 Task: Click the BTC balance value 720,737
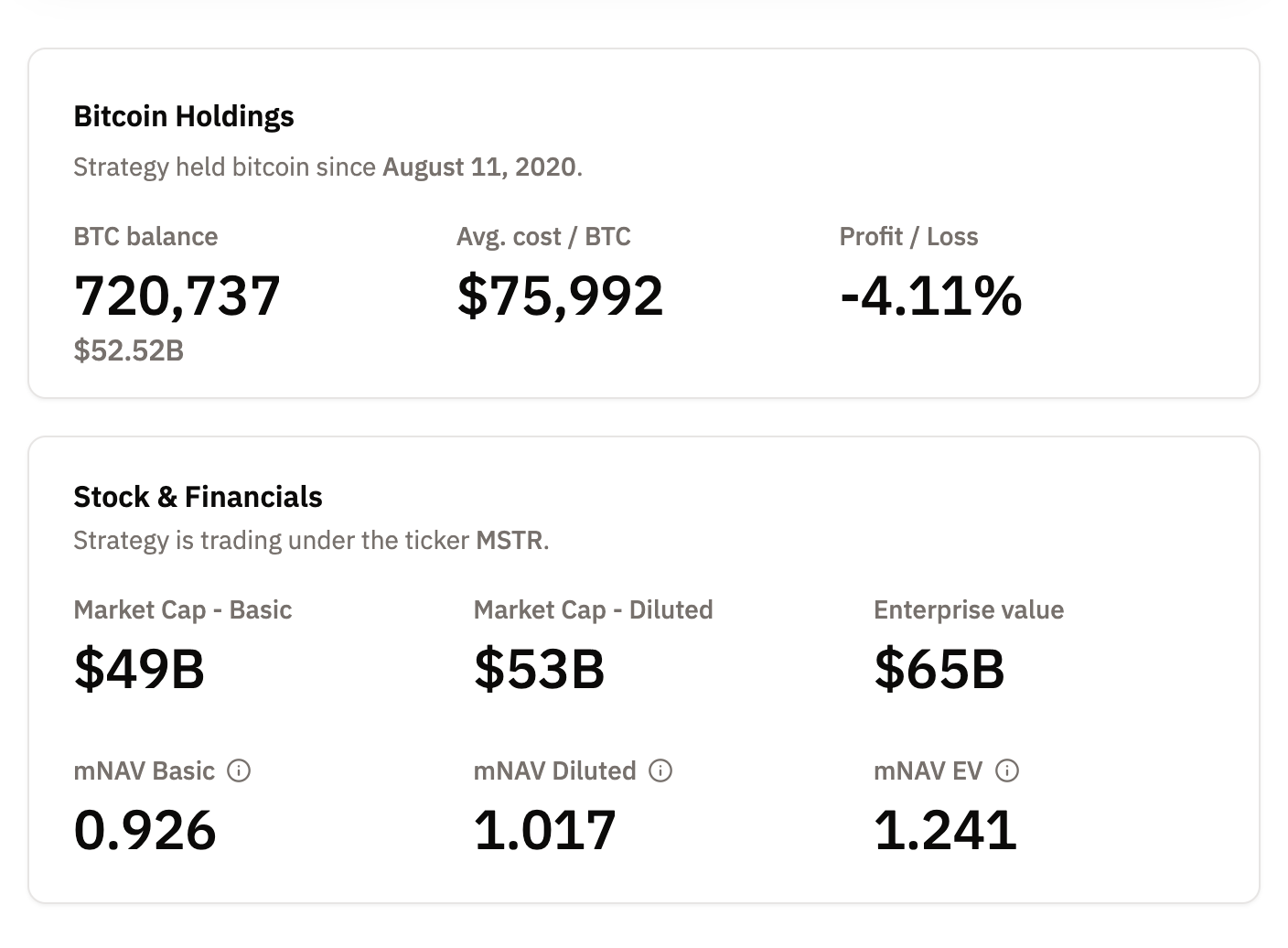177,295
